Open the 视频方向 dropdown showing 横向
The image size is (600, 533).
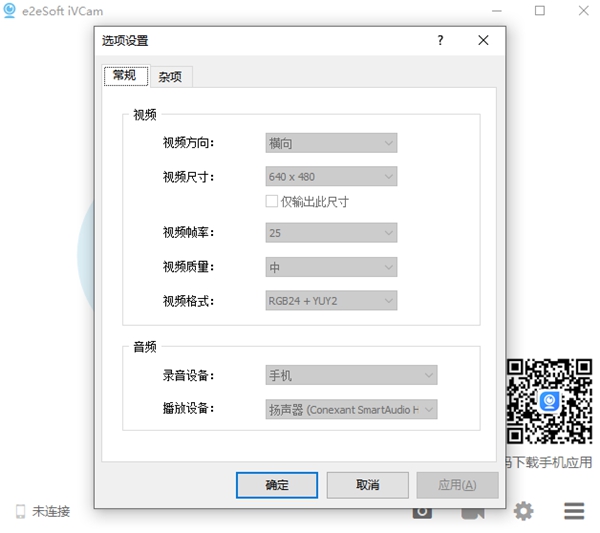(x=331, y=143)
